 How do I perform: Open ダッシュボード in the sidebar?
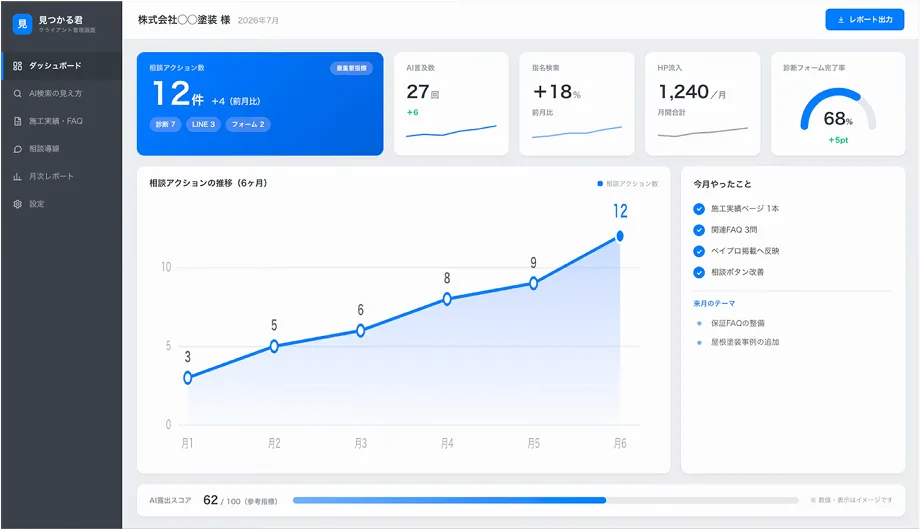tap(62, 66)
